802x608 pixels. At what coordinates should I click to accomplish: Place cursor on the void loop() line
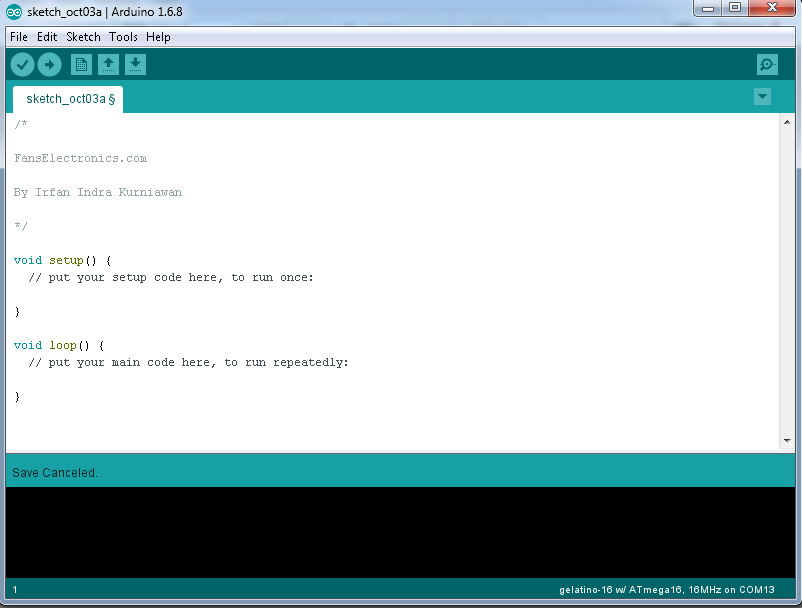(58, 345)
